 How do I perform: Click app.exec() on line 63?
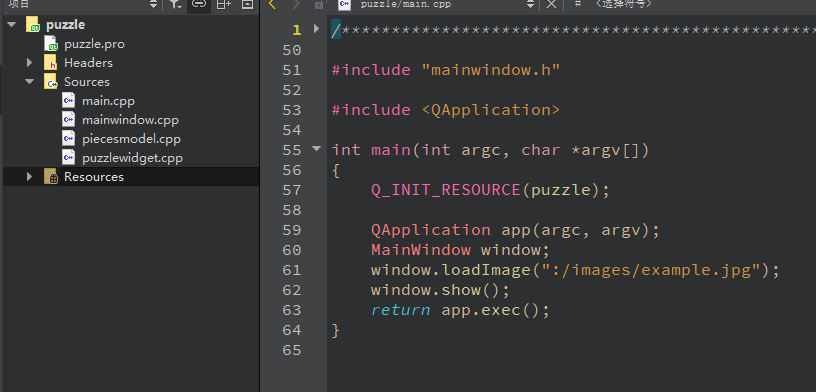tap(491, 310)
